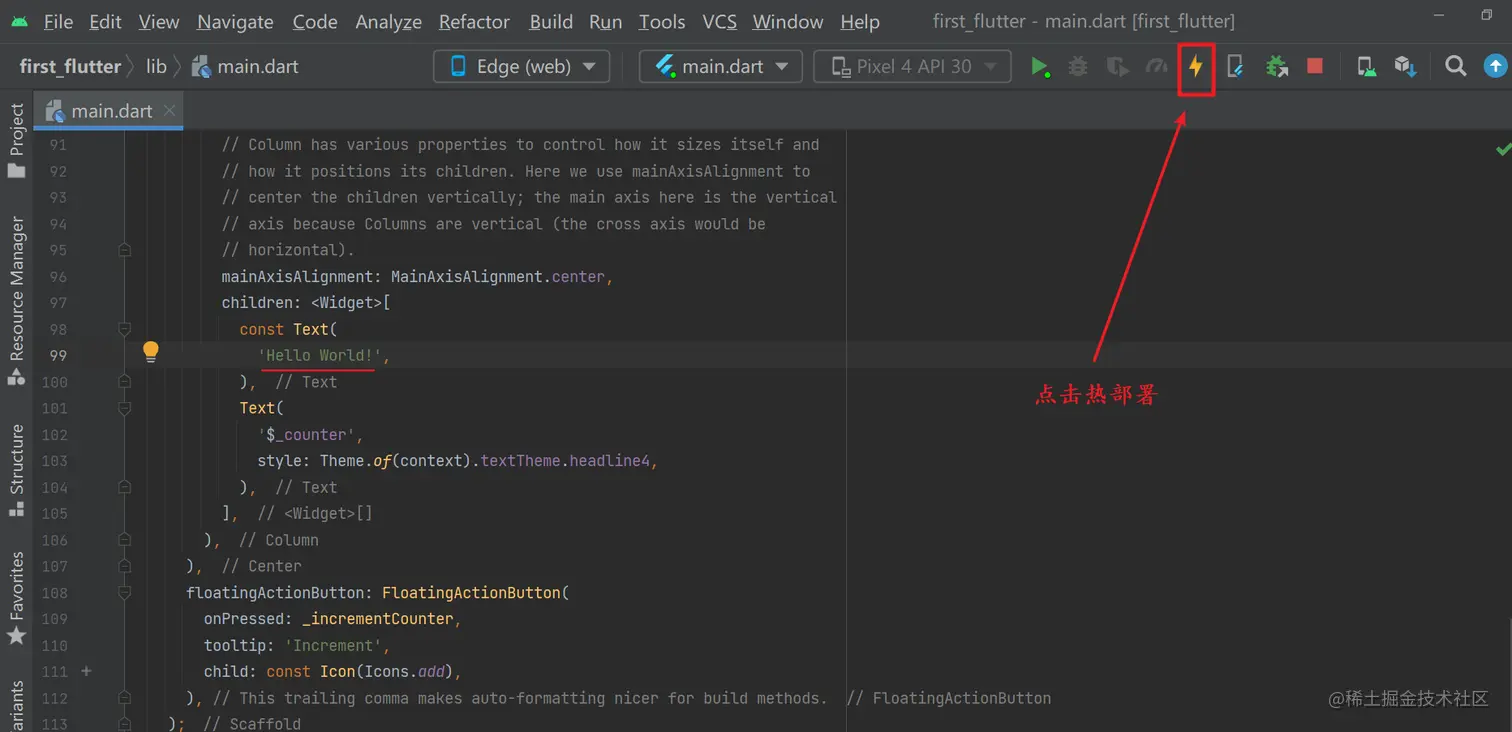Viewport: 1512px width, 732px height.
Task: Close the main.dart editor tab
Action: [169, 110]
